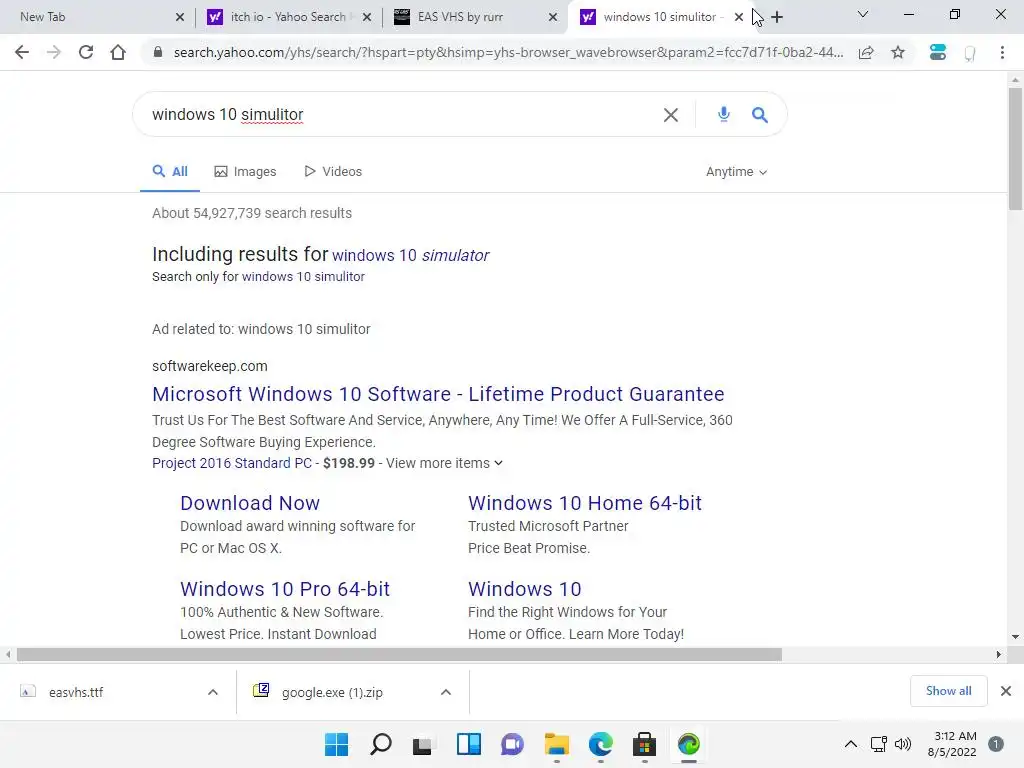Click the grey extension icon beside menu
The height and width of the screenshot is (768, 1024).
tap(970, 53)
